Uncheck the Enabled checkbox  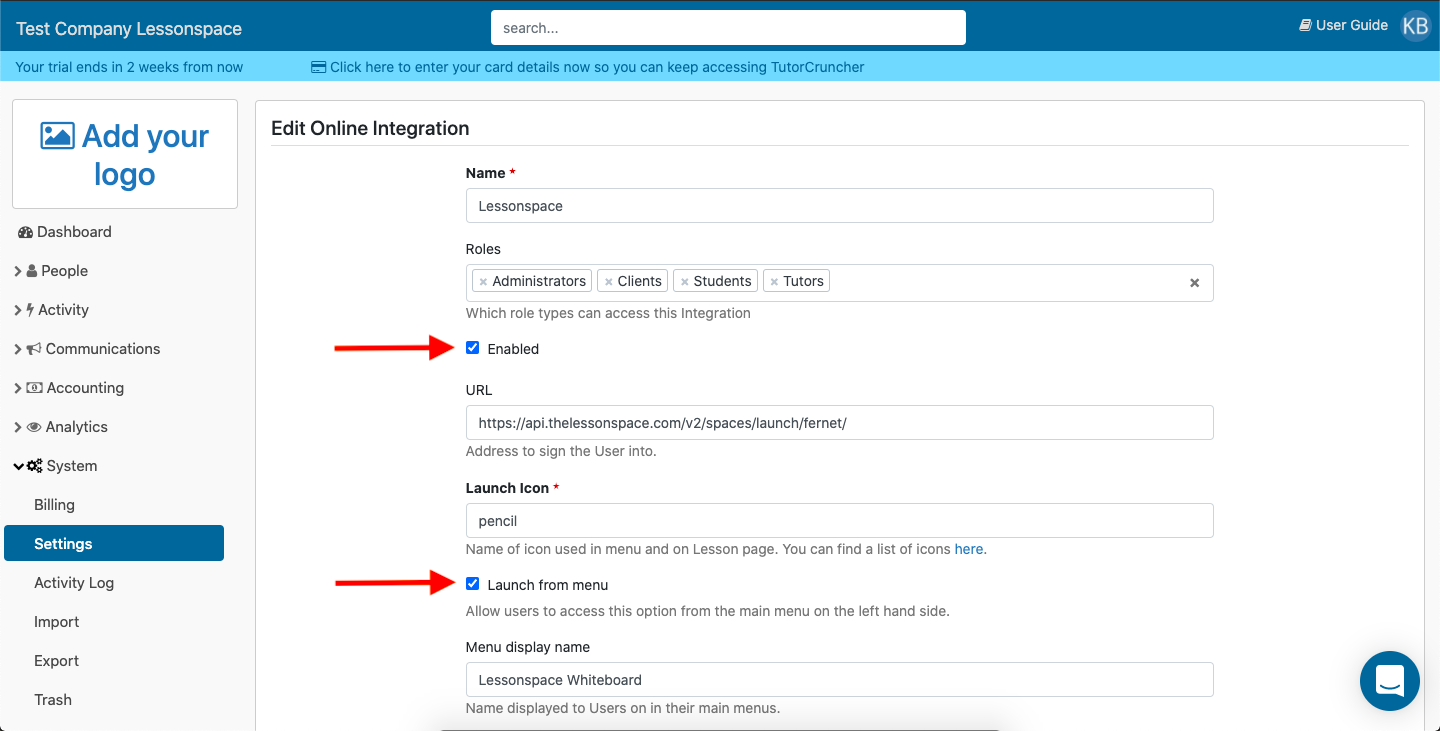473,348
